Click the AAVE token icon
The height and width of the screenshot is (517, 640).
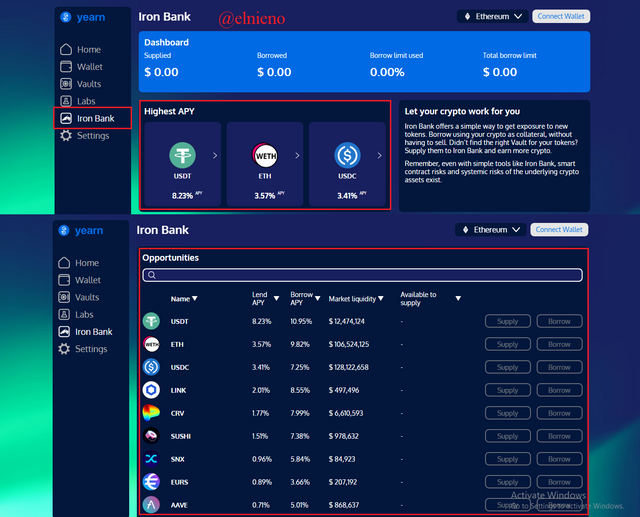point(151,505)
